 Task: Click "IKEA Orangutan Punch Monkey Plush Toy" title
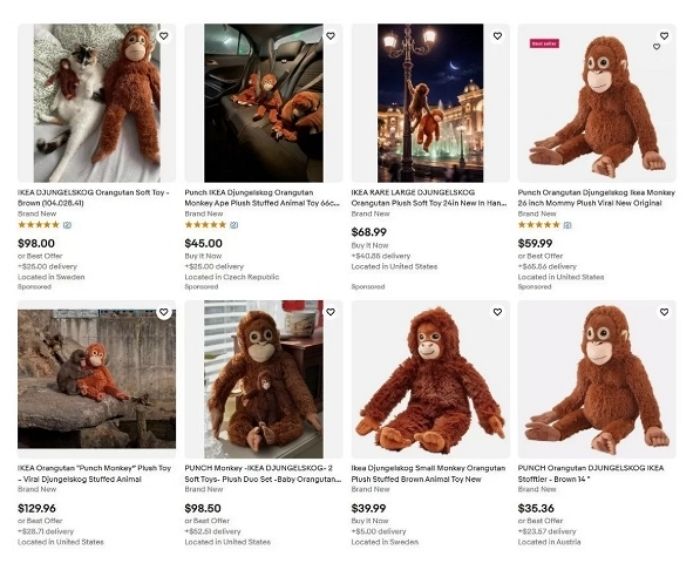tap(94, 473)
